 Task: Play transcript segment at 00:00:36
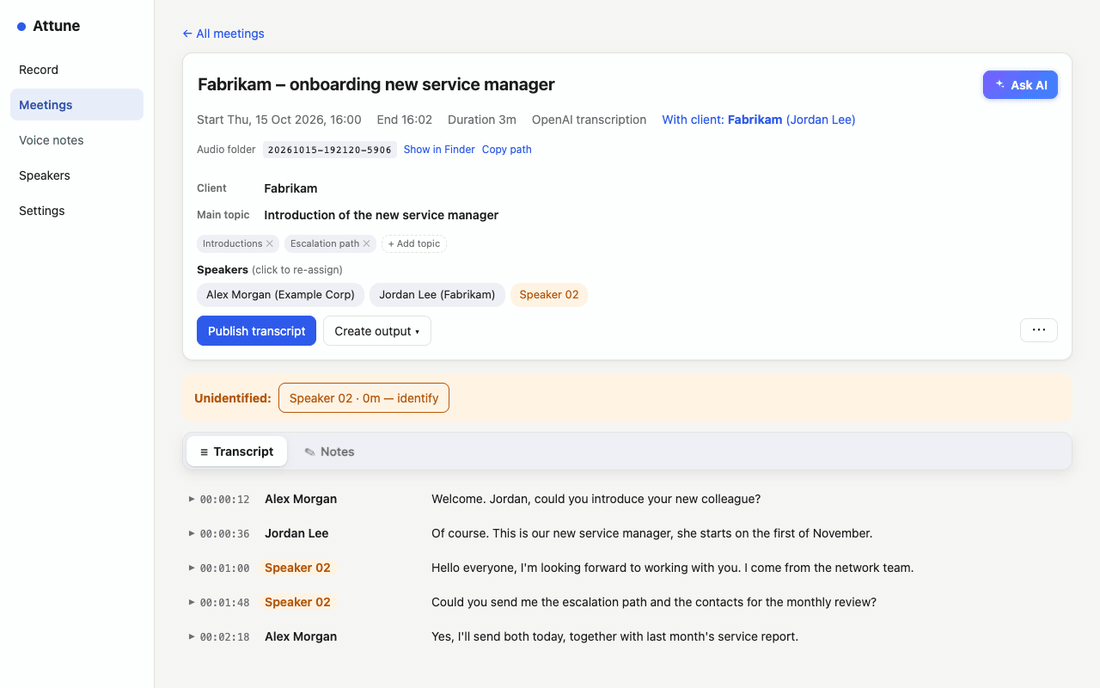[191, 533]
